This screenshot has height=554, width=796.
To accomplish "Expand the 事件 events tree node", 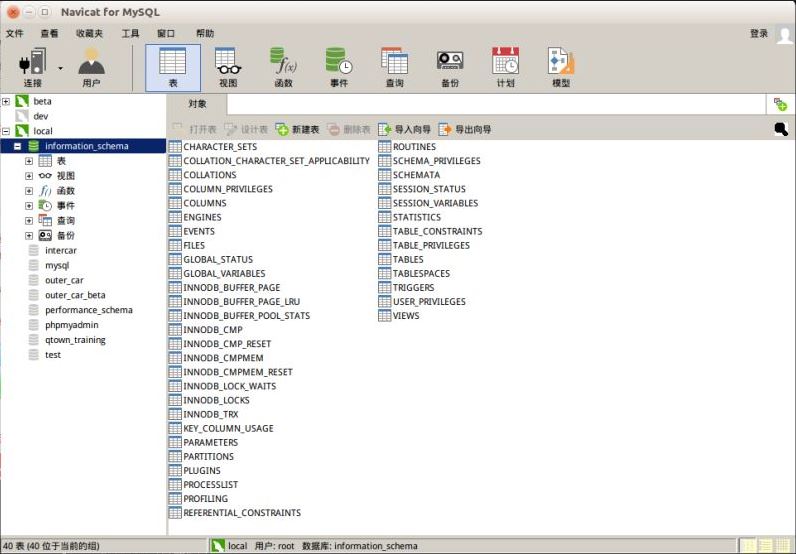I will 29,206.
